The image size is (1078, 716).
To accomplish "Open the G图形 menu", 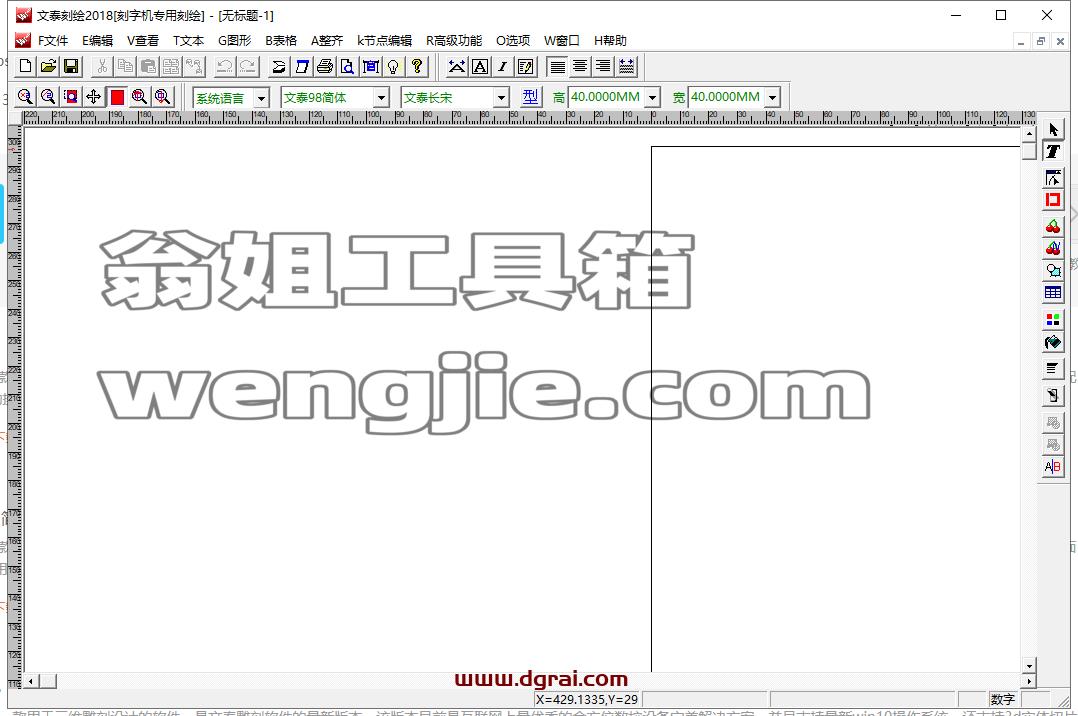I will click(234, 41).
